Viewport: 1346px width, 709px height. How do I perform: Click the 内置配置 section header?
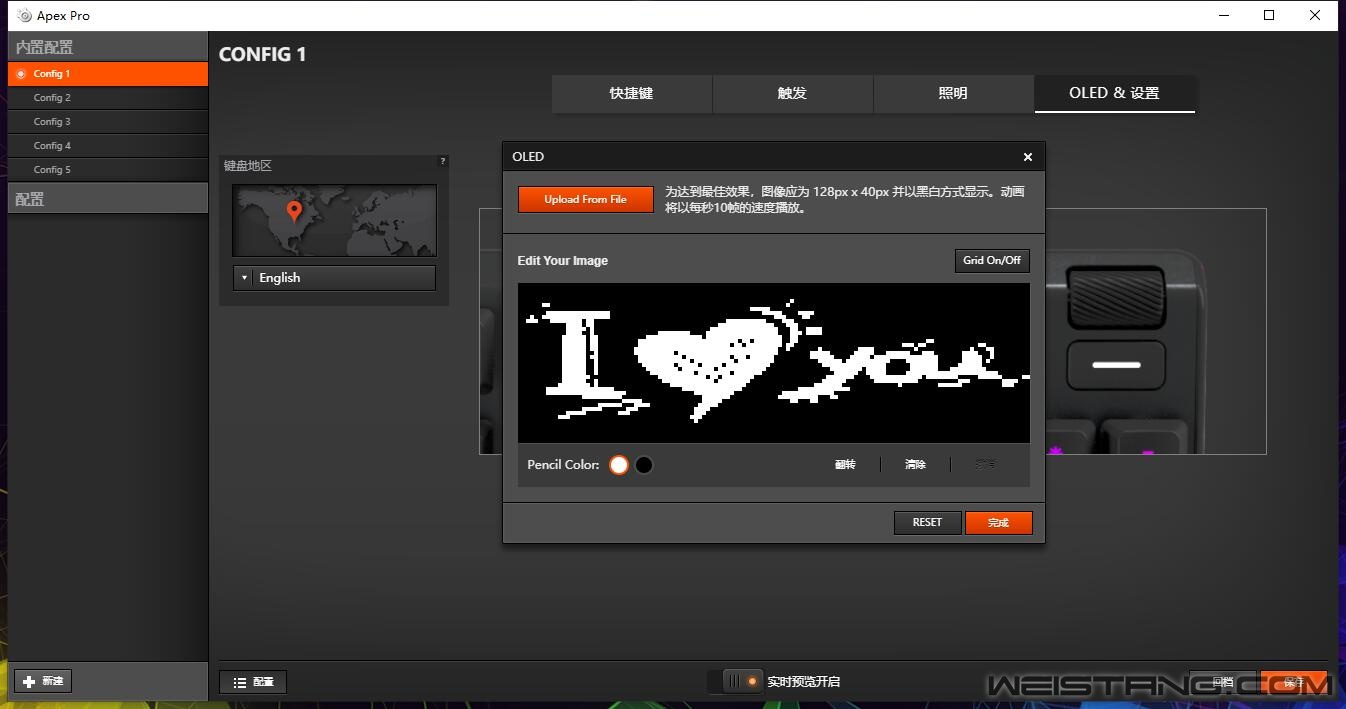tap(108, 47)
